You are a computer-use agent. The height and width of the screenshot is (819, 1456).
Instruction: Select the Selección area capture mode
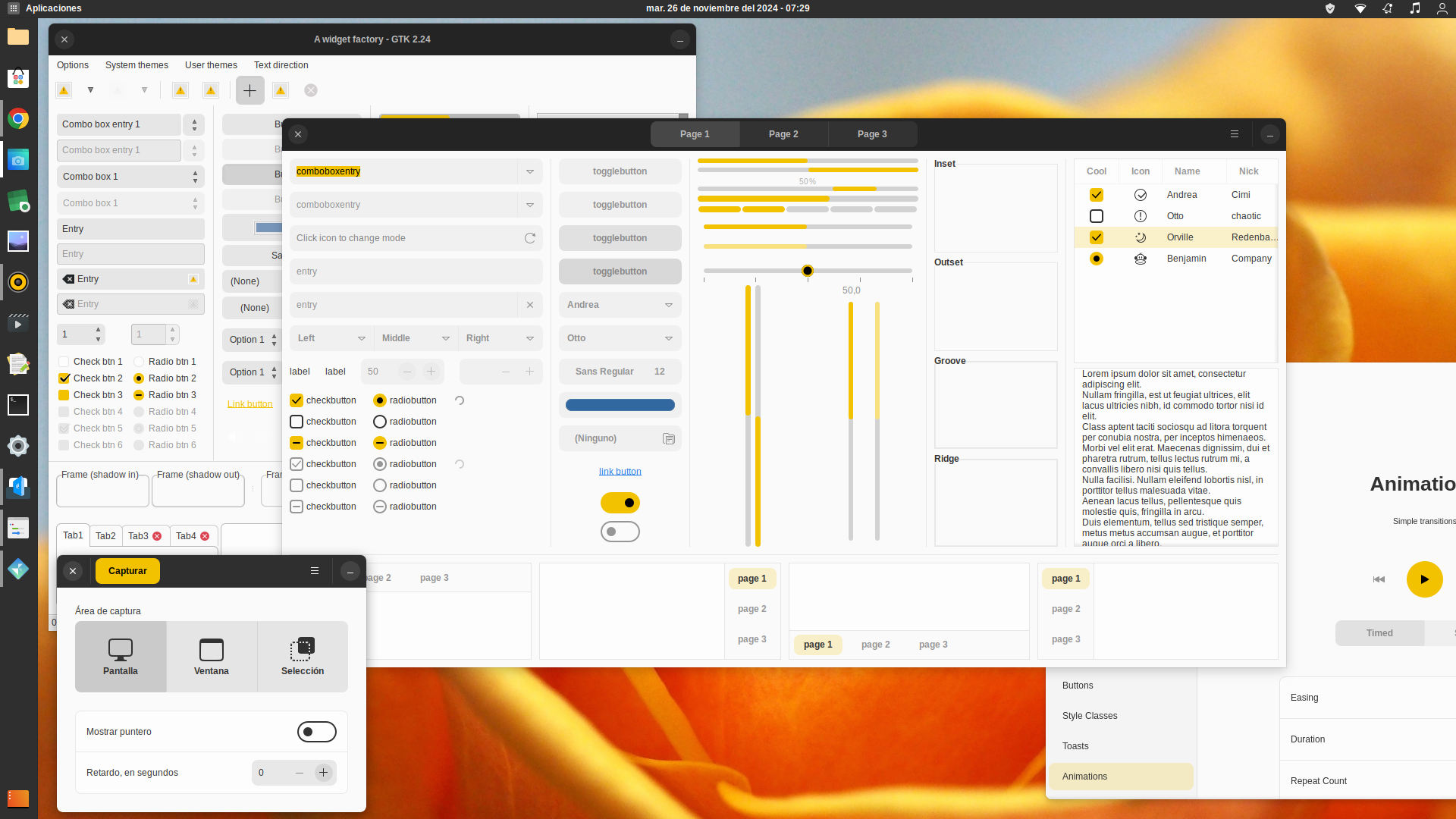tap(303, 657)
